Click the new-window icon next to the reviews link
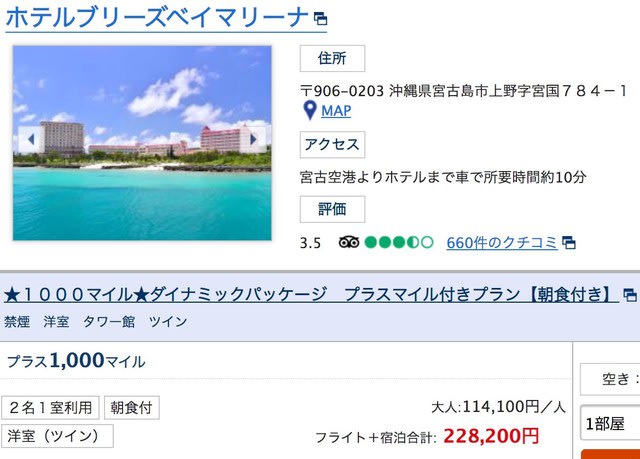Image resolution: width=640 pixels, height=459 pixels. [x=569, y=243]
